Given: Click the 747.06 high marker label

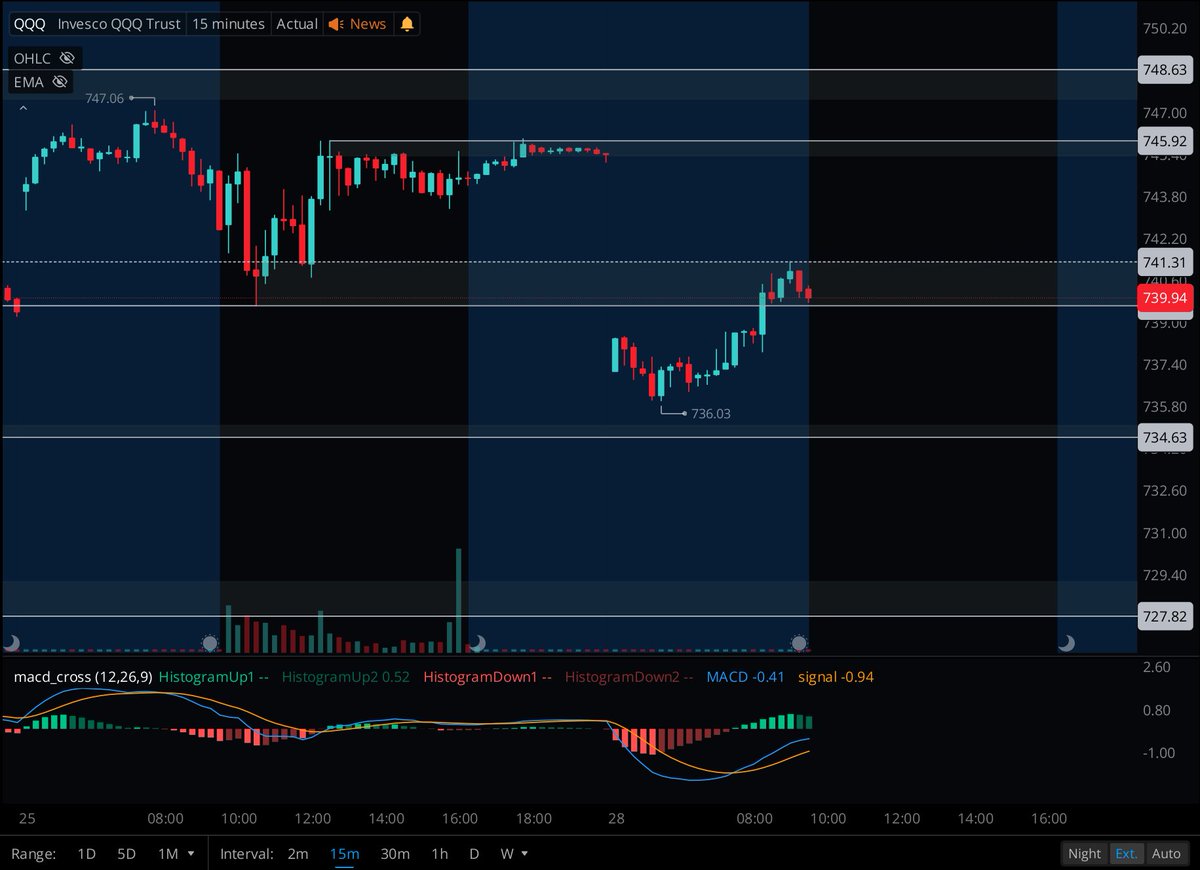Looking at the screenshot, I should click(x=105, y=98).
